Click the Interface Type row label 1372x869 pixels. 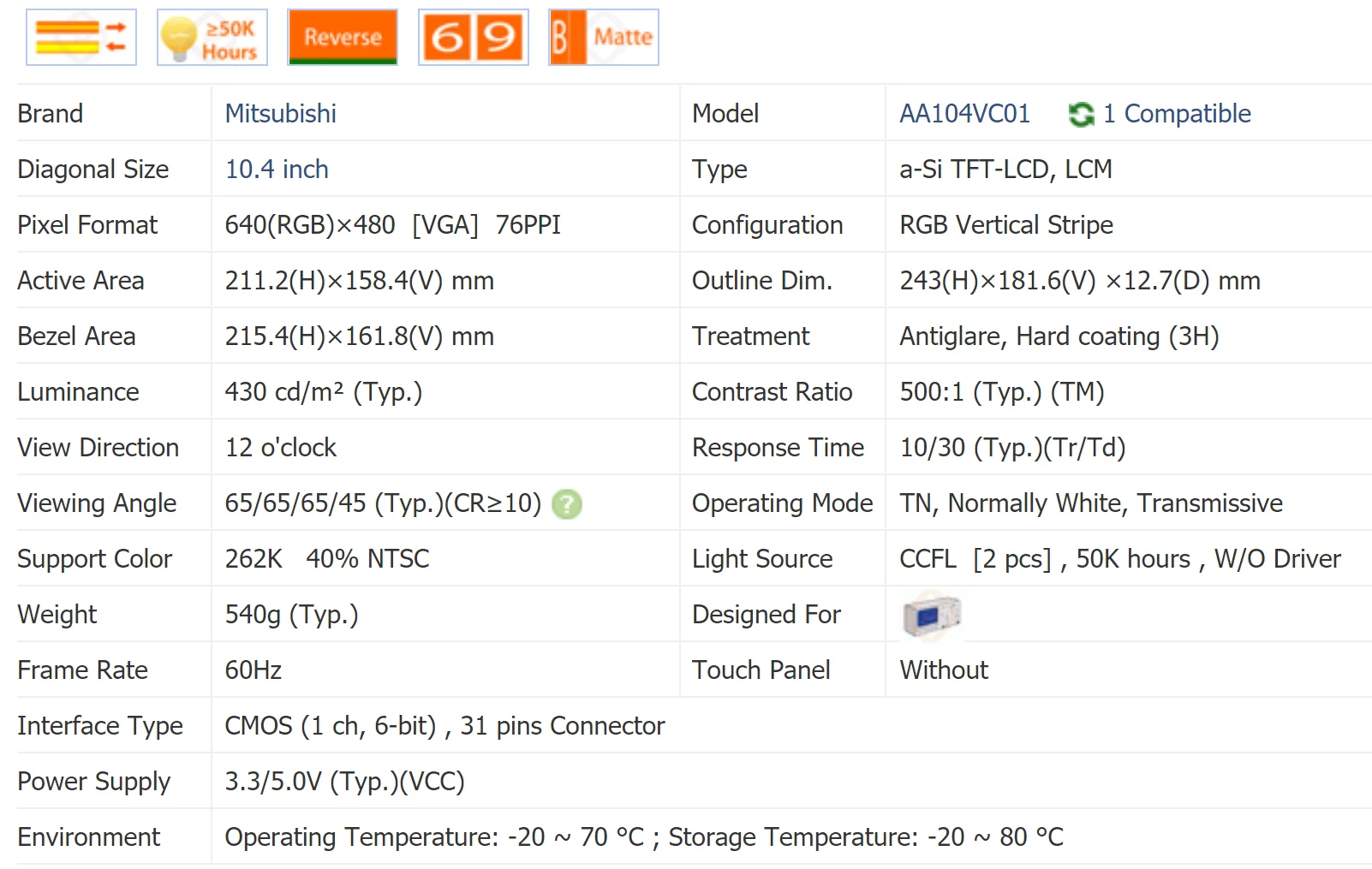coord(100,726)
